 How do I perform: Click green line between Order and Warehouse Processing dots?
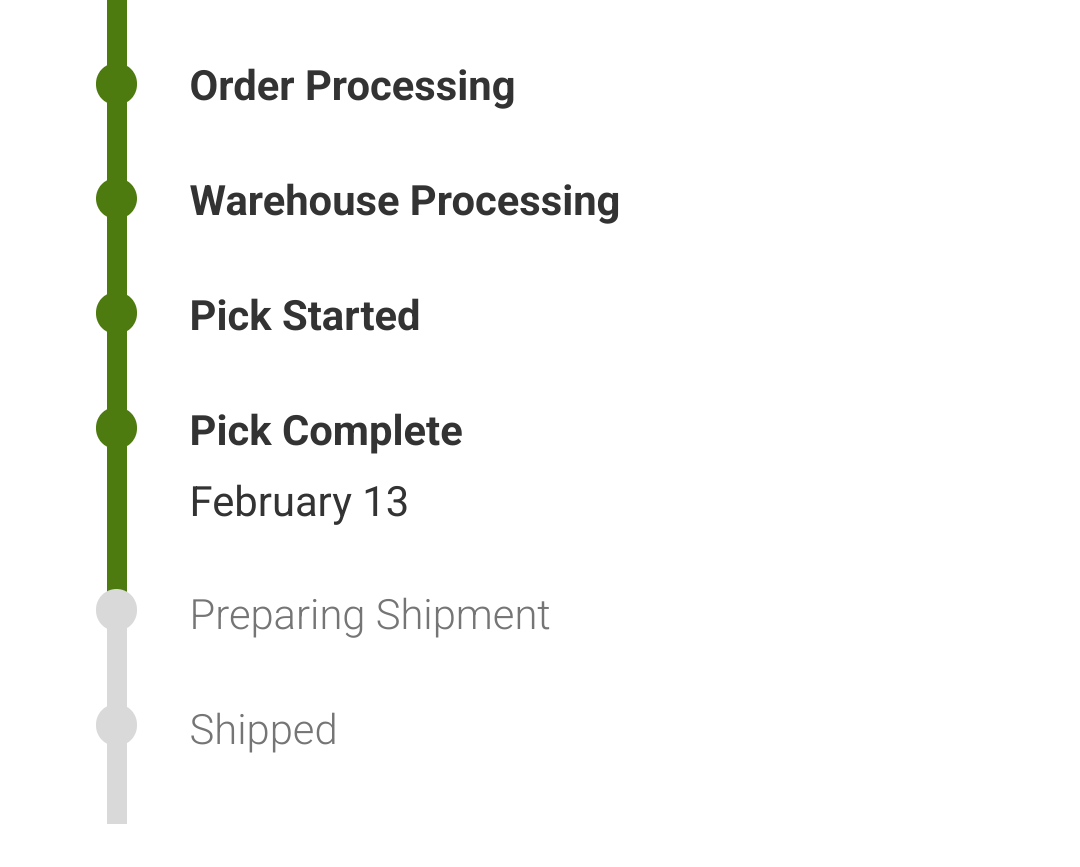(x=116, y=141)
